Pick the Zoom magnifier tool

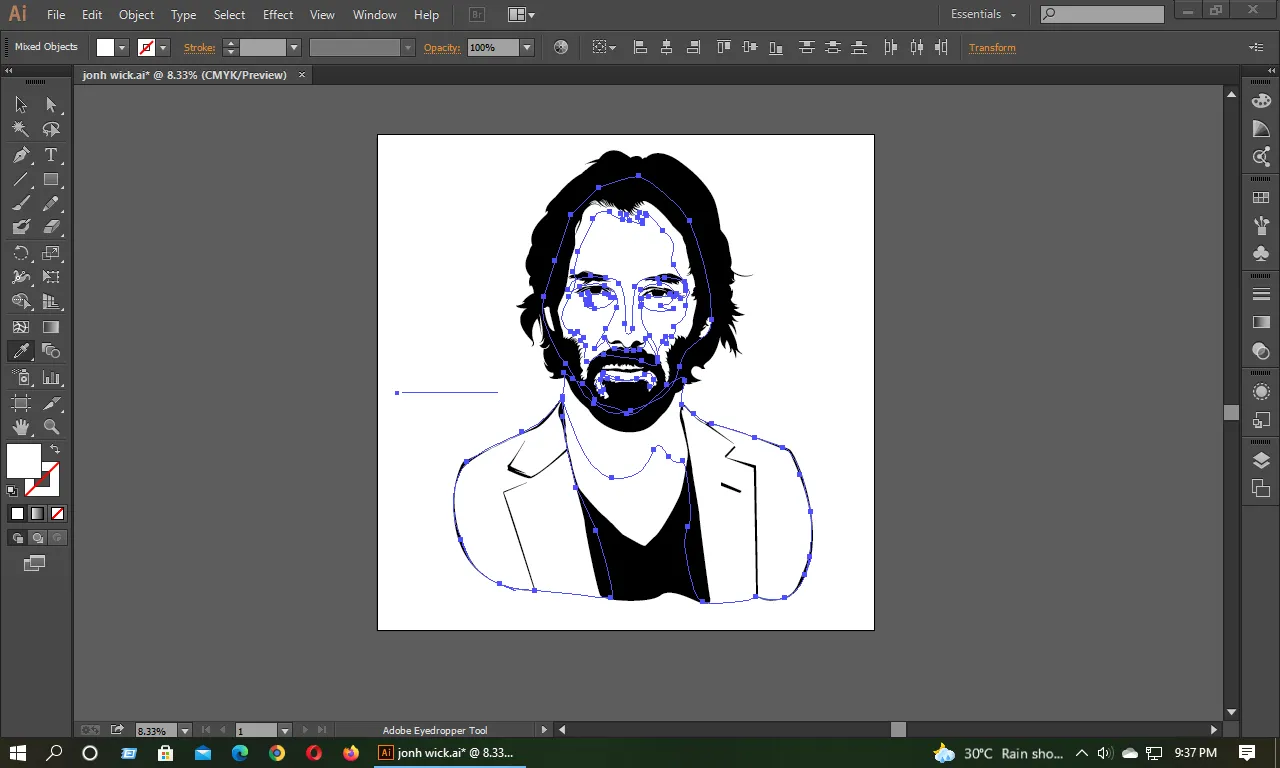51,427
